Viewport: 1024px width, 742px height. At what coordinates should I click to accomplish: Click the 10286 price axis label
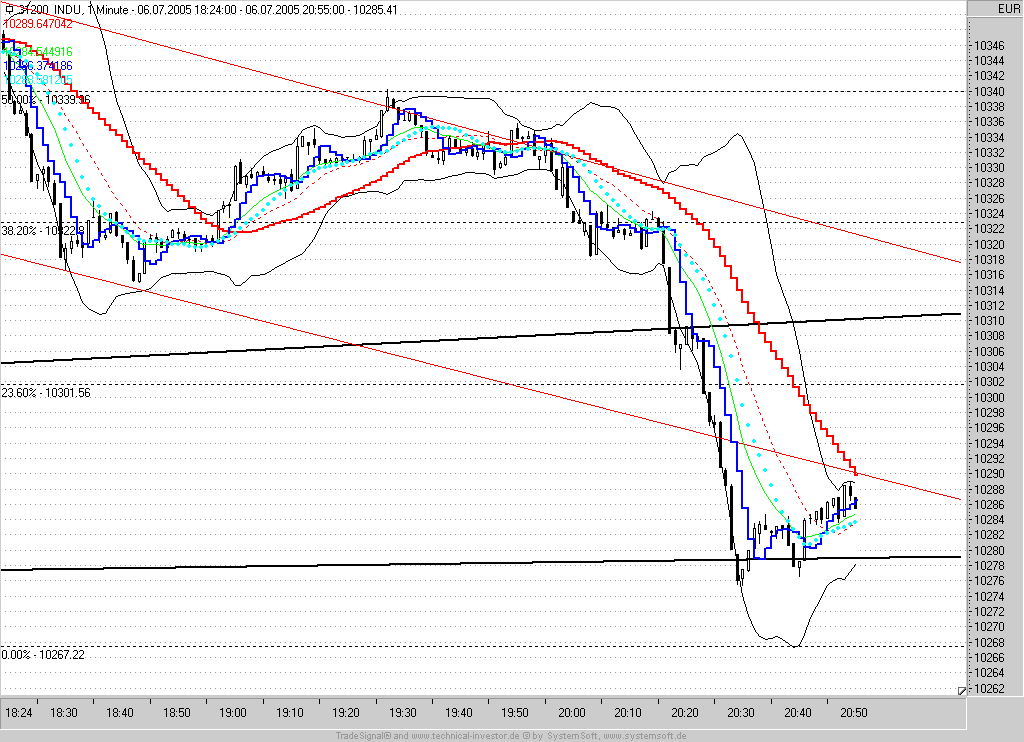click(x=989, y=504)
